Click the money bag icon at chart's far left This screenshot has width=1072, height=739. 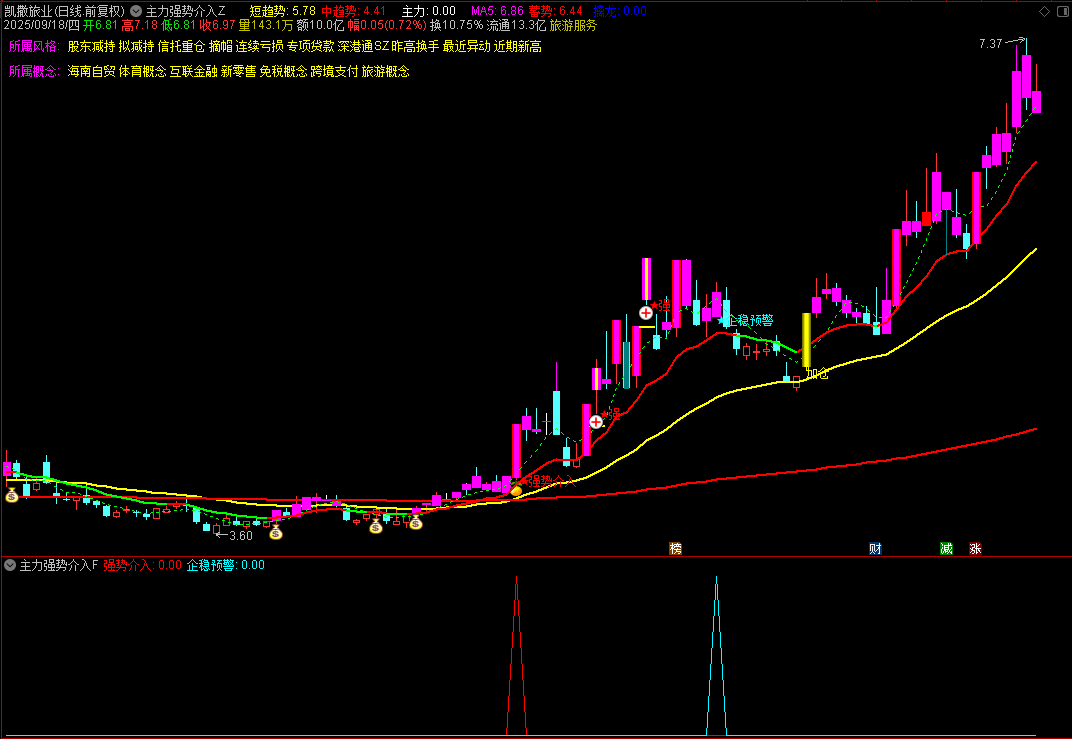pos(12,495)
